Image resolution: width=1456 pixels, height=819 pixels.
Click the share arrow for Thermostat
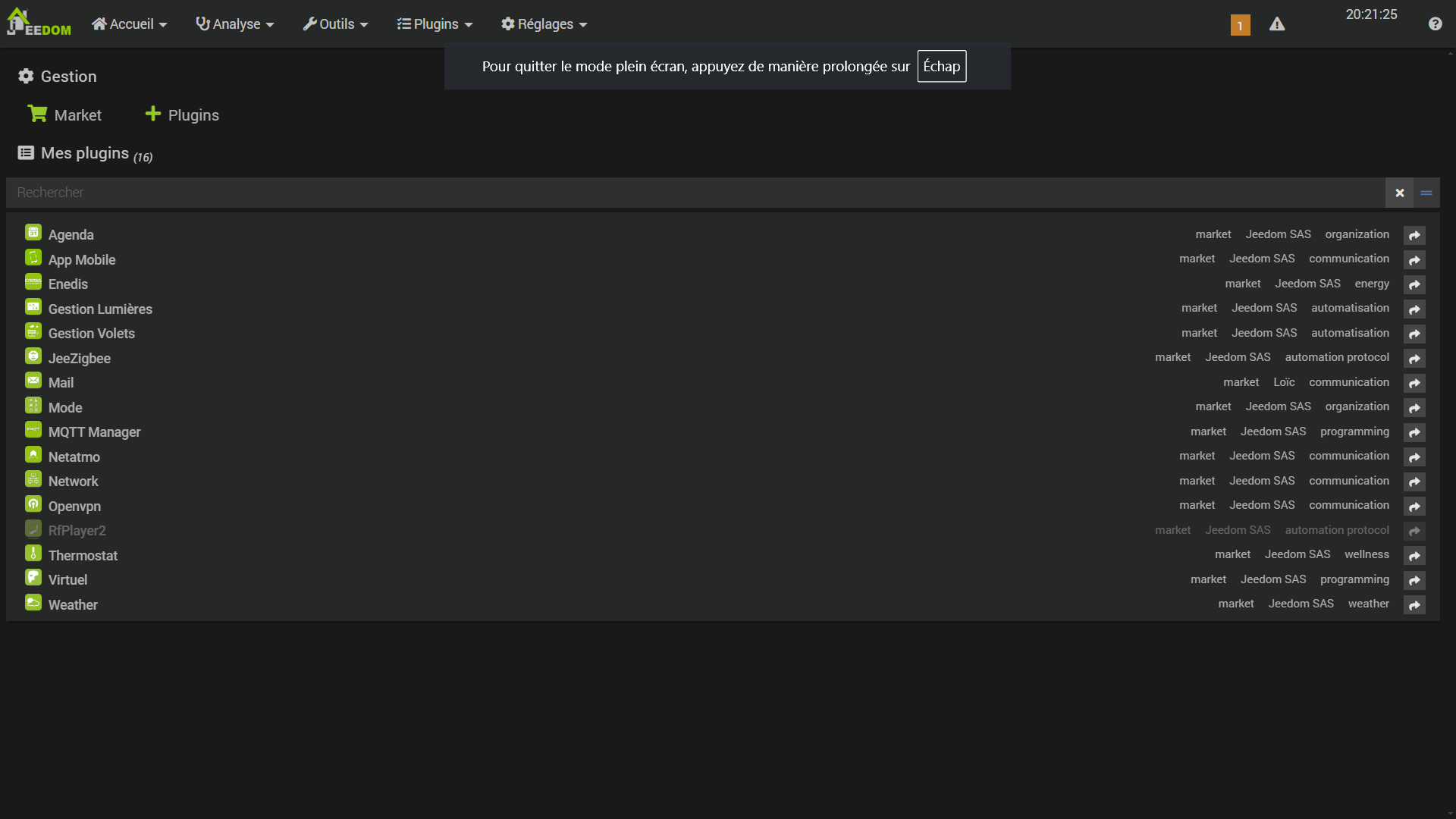1414,555
